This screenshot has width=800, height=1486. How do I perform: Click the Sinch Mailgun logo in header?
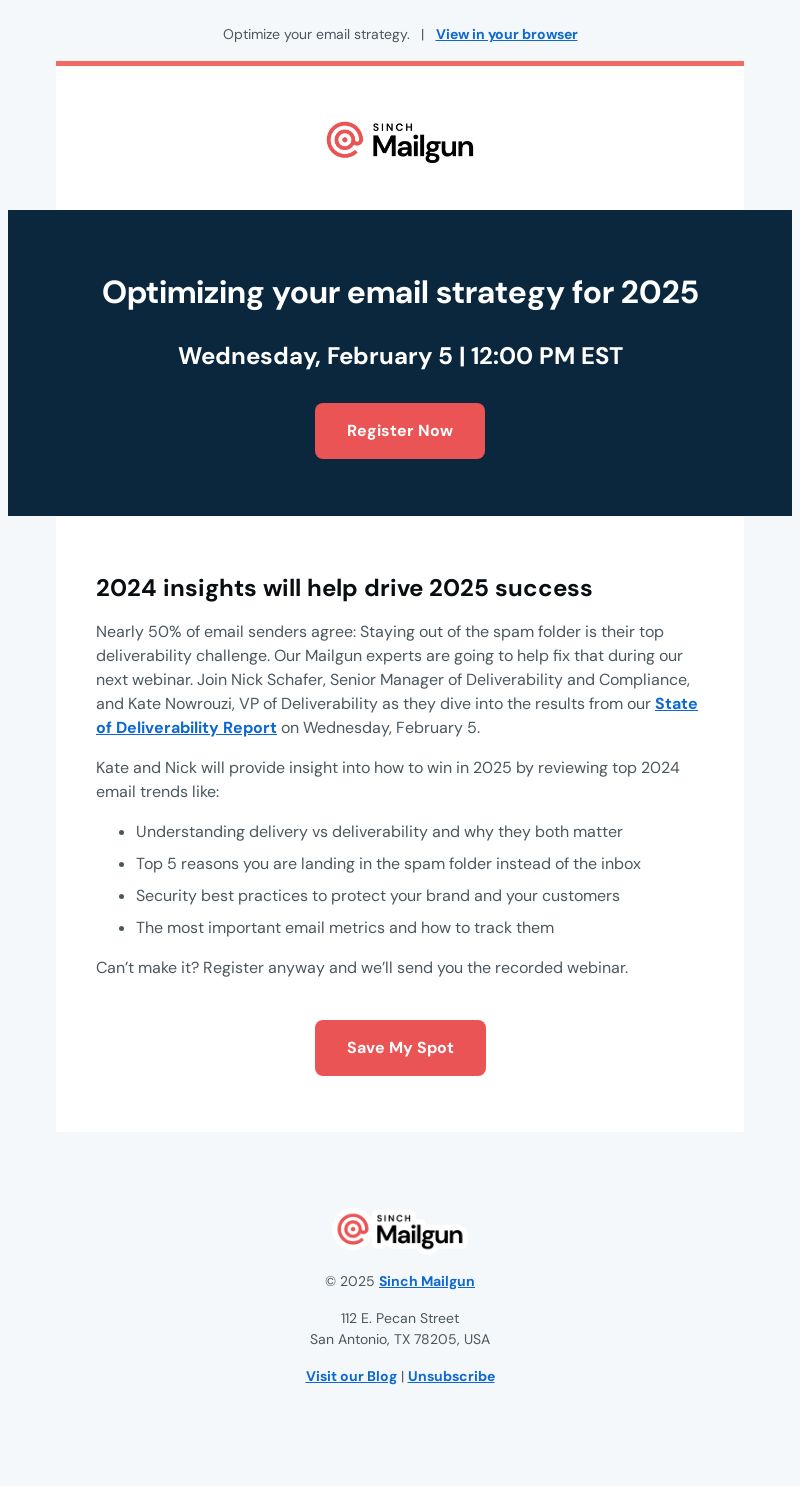coord(400,142)
